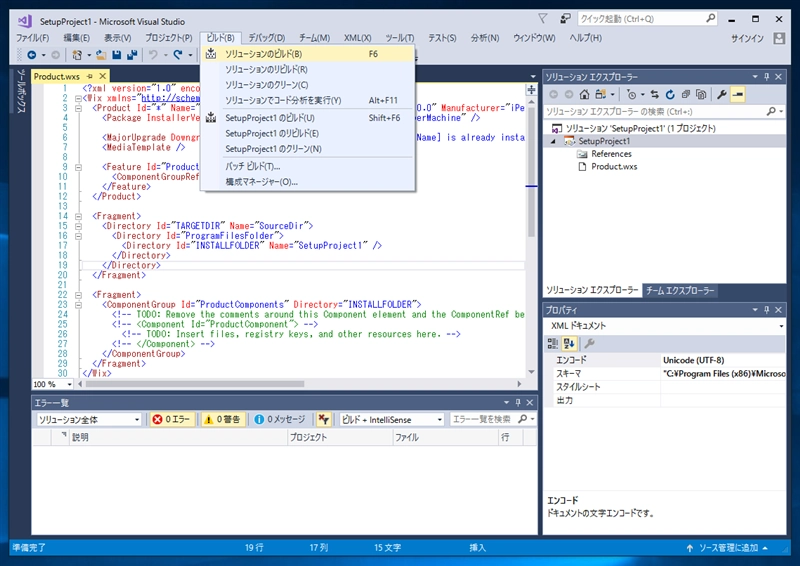Collapse the ComponentGroup code outline node
Viewport: 800px width, 566px height.
click(x=78, y=305)
